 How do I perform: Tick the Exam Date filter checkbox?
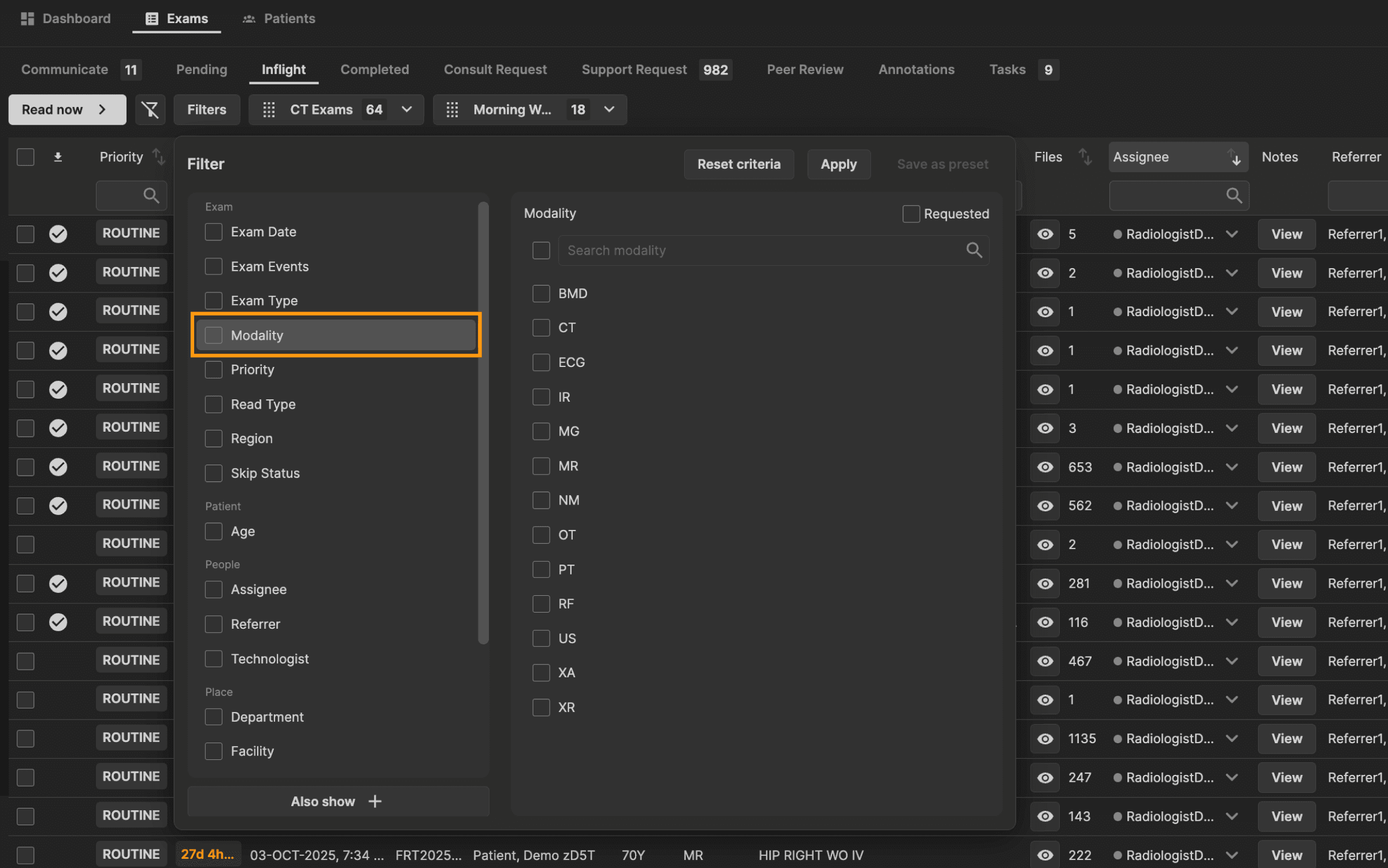tap(214, 232)
